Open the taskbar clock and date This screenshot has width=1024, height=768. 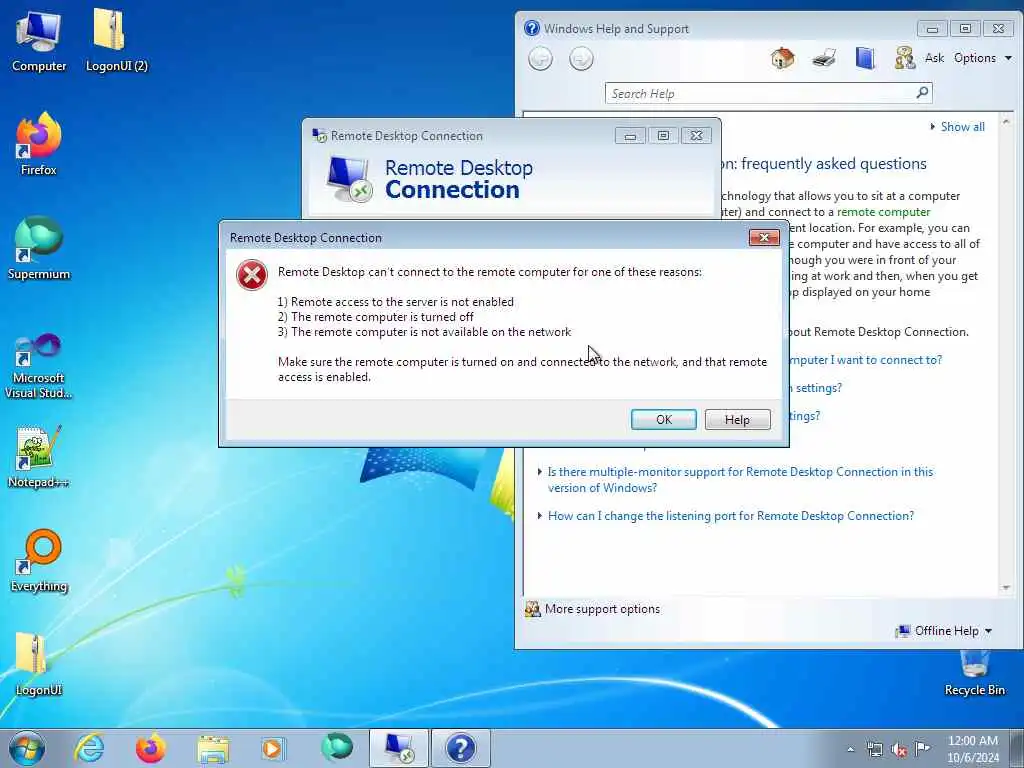pyautogui.click(x=972, y=749)
